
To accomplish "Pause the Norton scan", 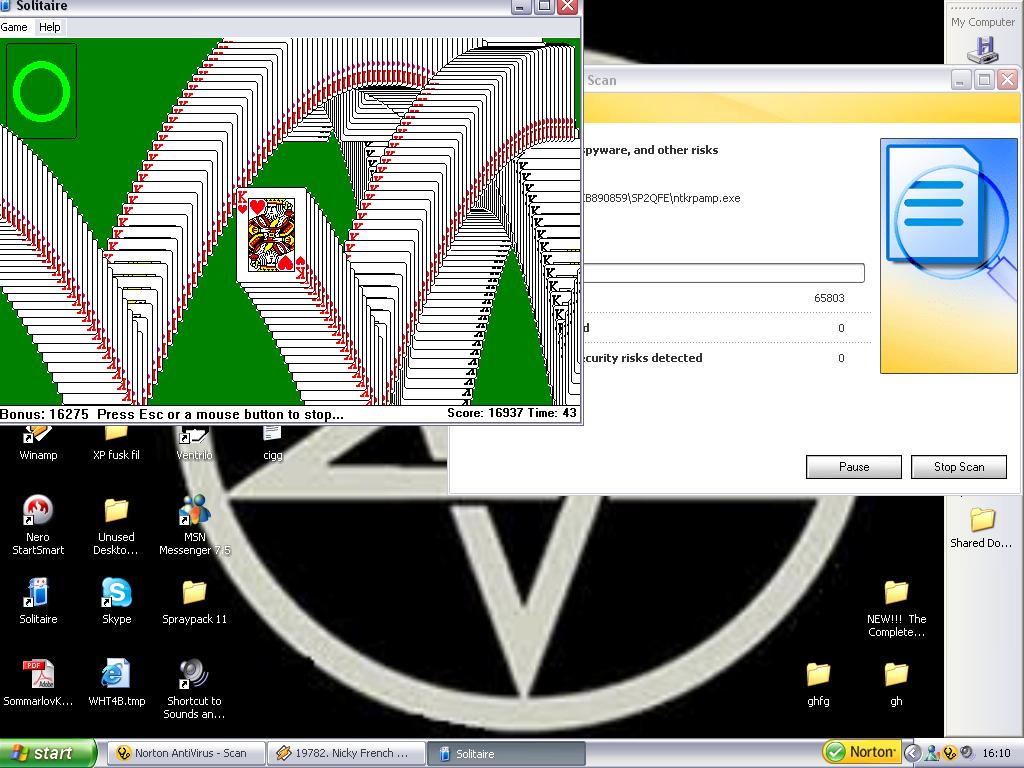I will pos(854,467).
